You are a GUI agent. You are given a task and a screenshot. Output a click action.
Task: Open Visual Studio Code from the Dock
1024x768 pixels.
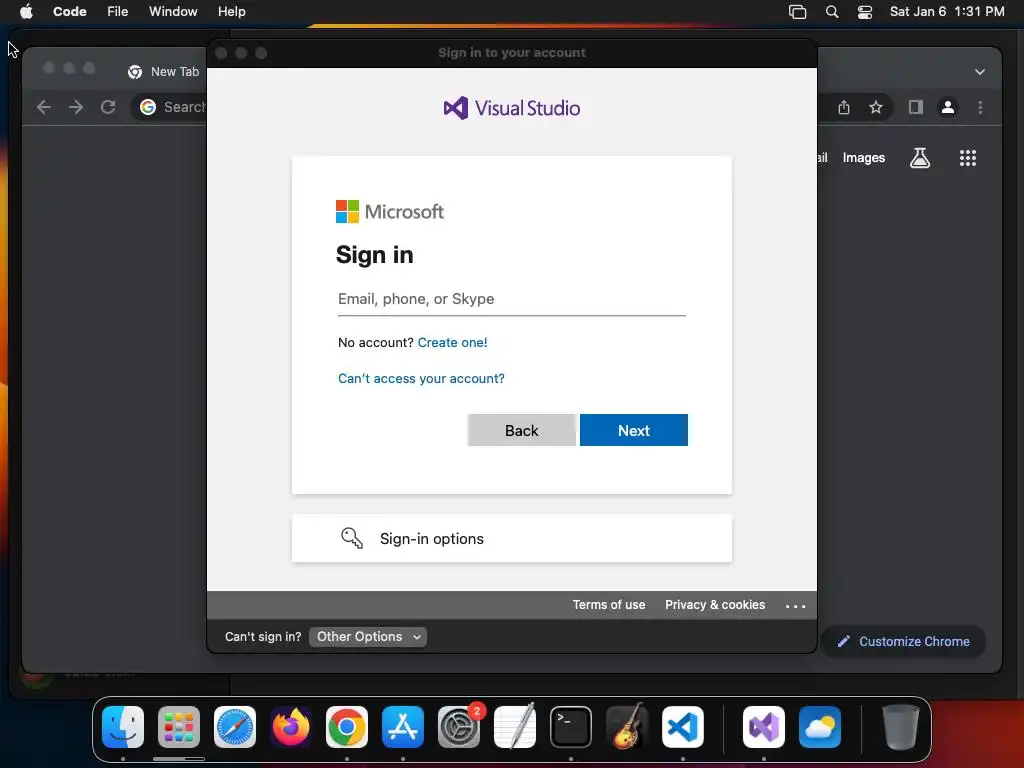coord(683,727)
